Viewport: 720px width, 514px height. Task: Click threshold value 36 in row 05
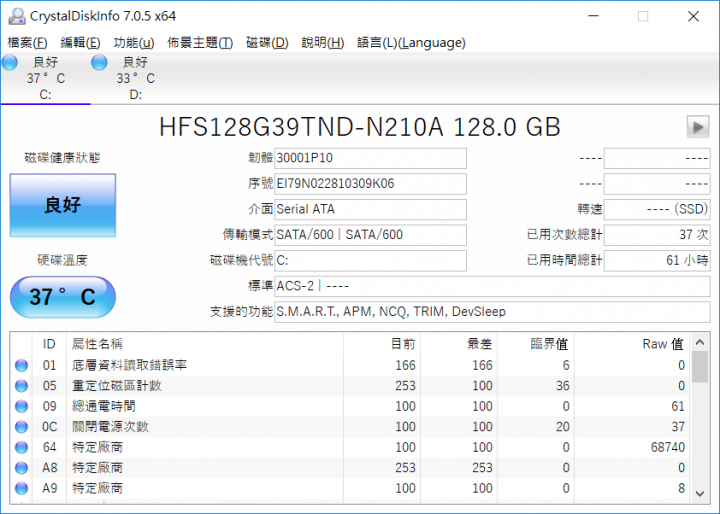pyautogui.click(x=562, y=386)
